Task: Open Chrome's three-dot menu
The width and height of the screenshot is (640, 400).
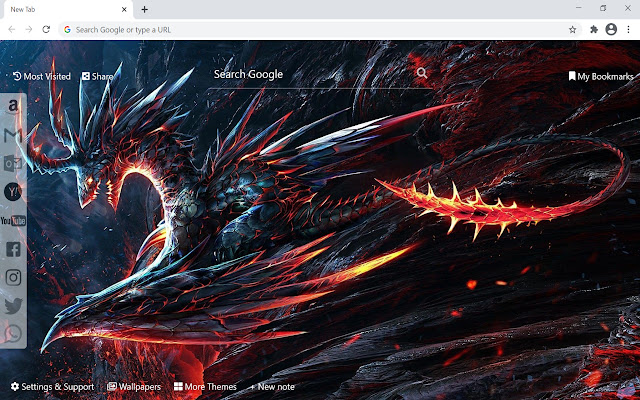Action: pos(629,29)
